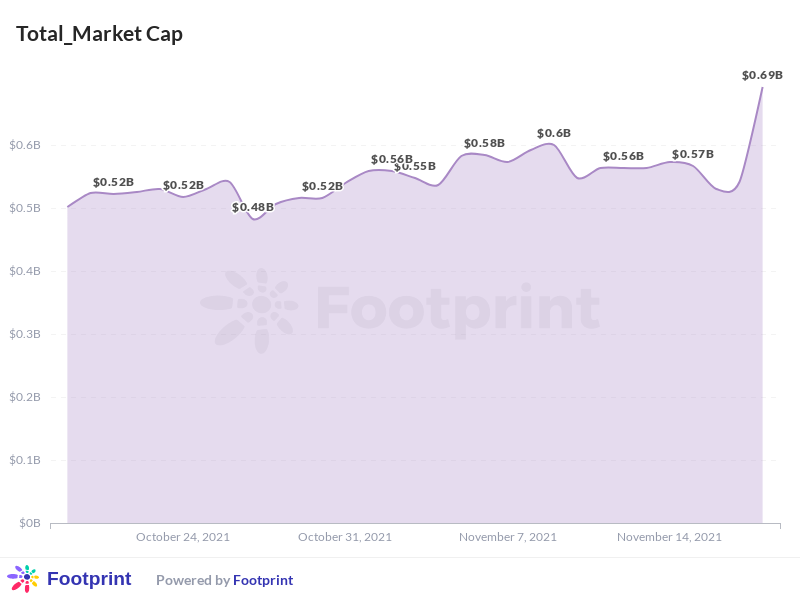Click the Footprint brand name in footer
800x600 pixels.
point(89,579)
